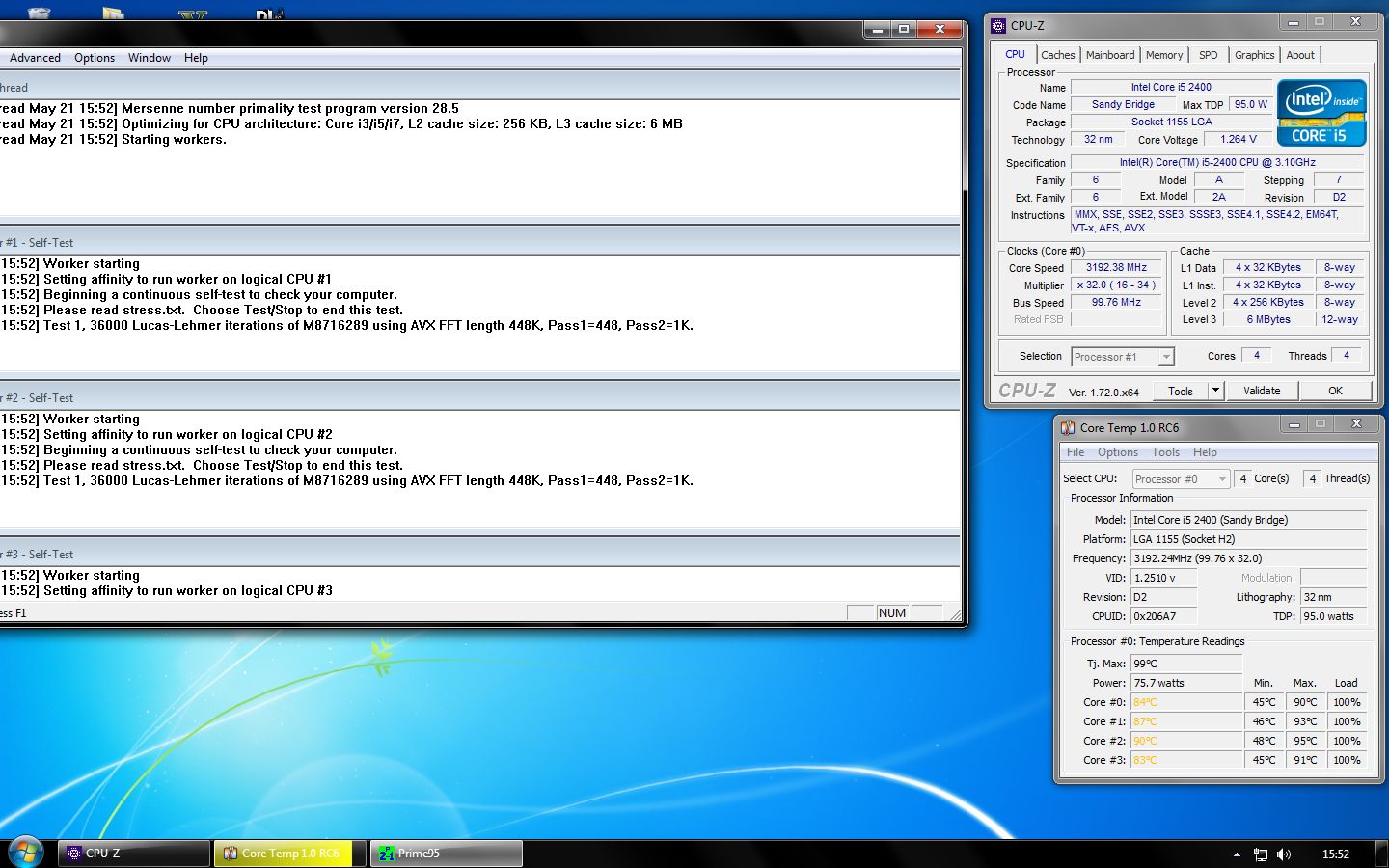This screenshot has height=868, width=1389.
Task: Switch to the Caches tab
Action: pyautogui.click(x=1058, y=55)
